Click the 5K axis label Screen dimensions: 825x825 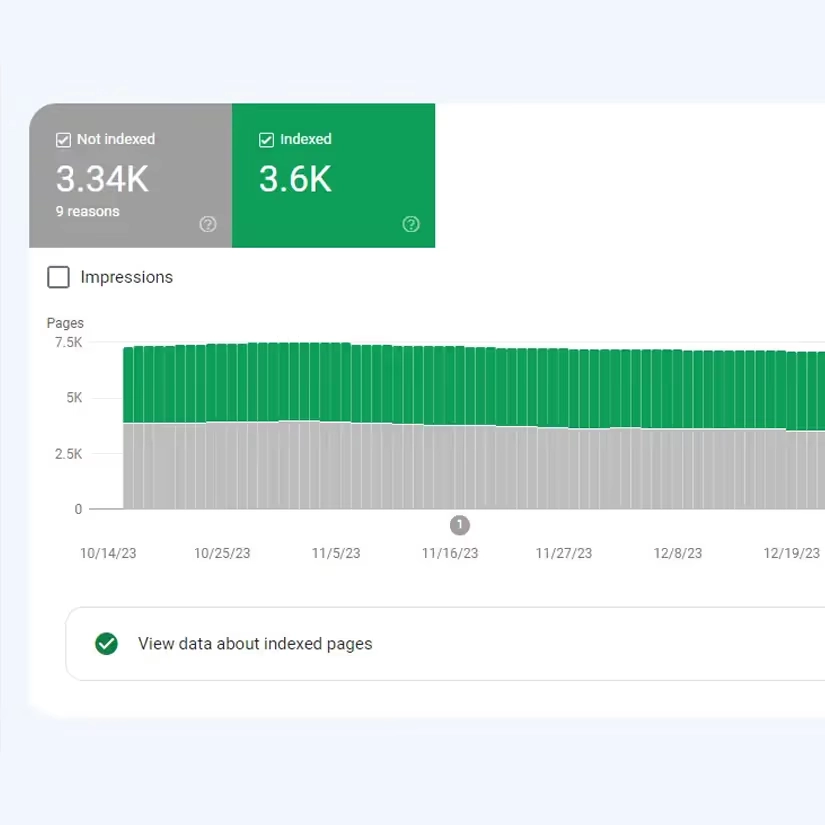point(75,398)
